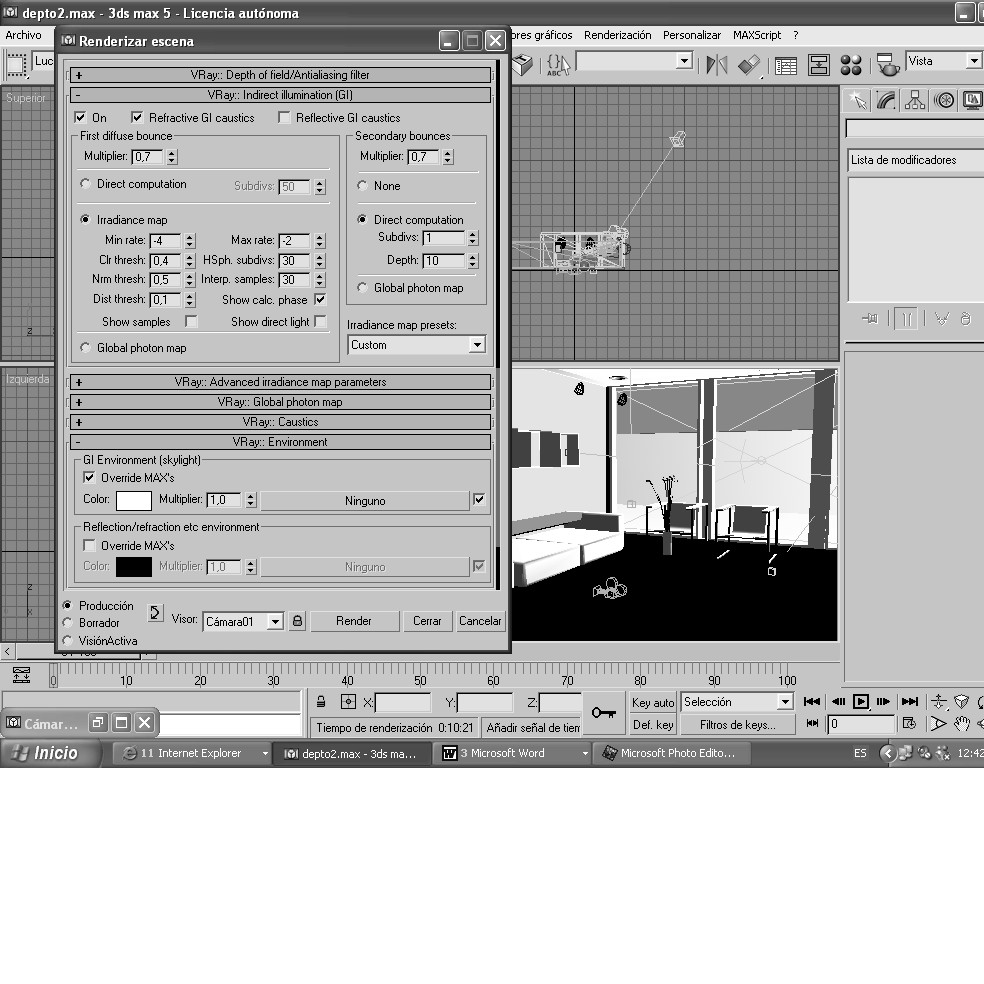
Task: Switch to the Hierarchy command panel tab
Action: click(914, 100)
